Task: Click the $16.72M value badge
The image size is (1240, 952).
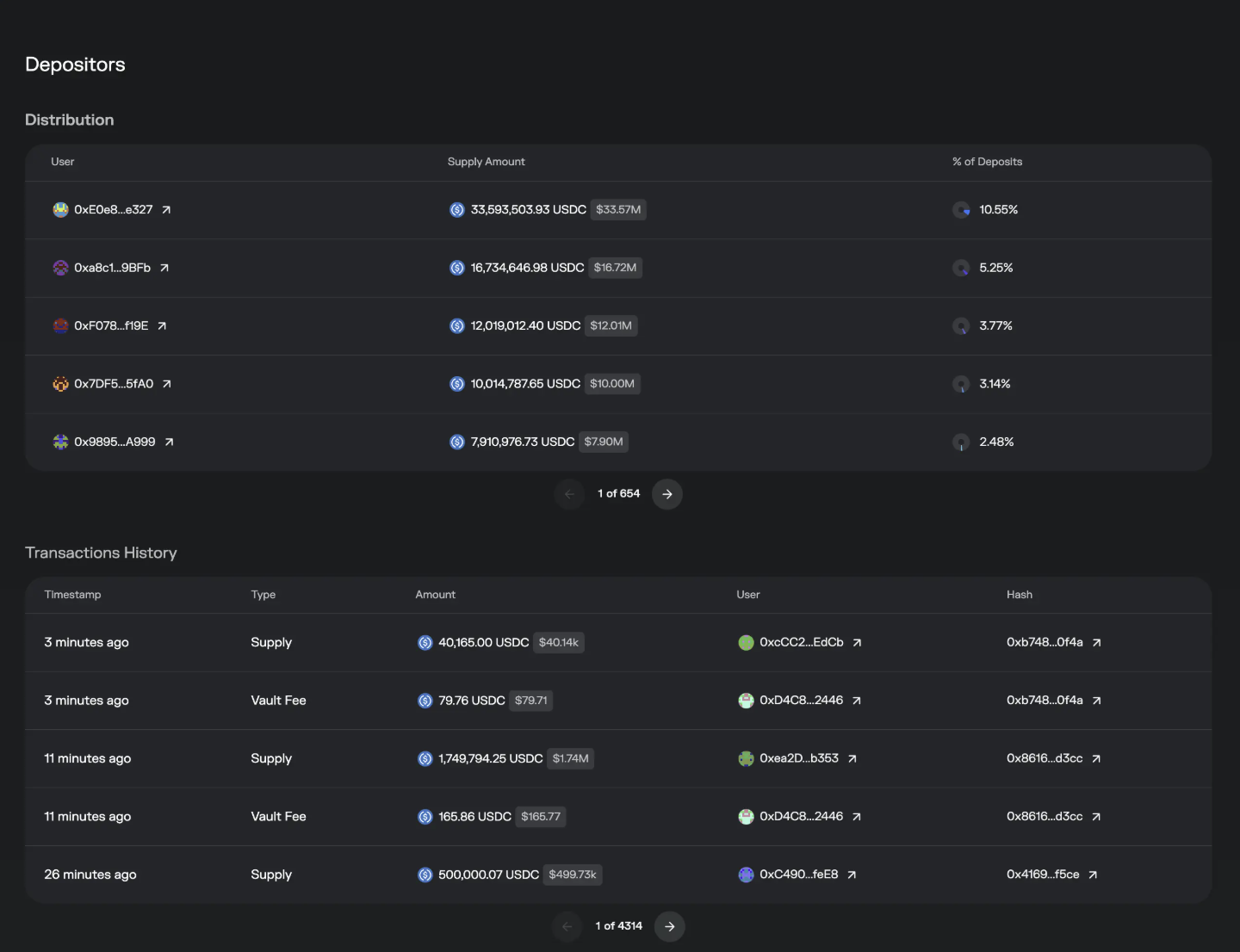Action: coord(615,268)
